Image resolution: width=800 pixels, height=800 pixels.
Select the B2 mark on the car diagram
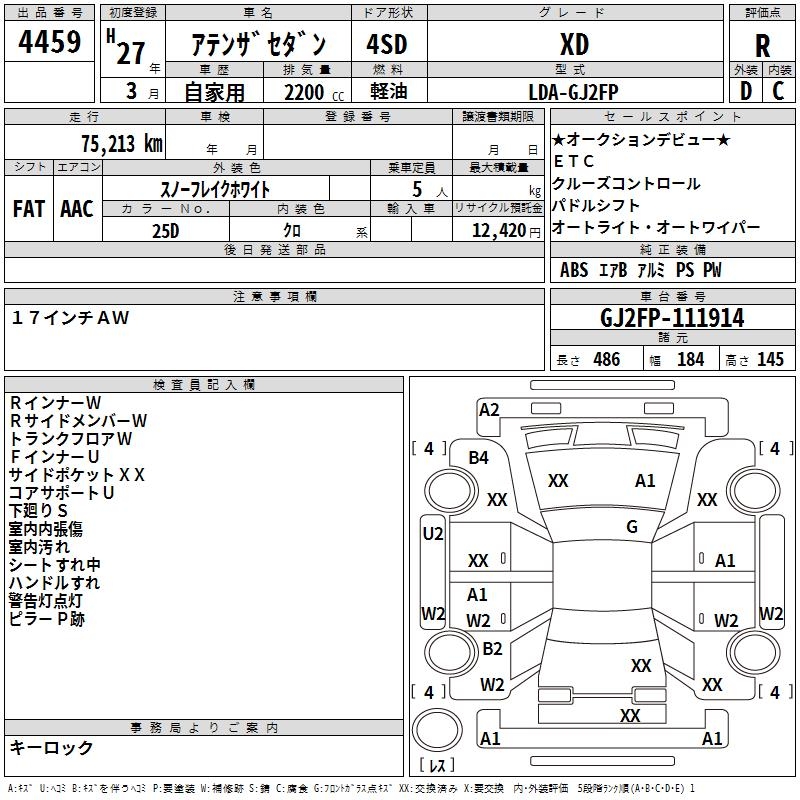coord(492,648)
